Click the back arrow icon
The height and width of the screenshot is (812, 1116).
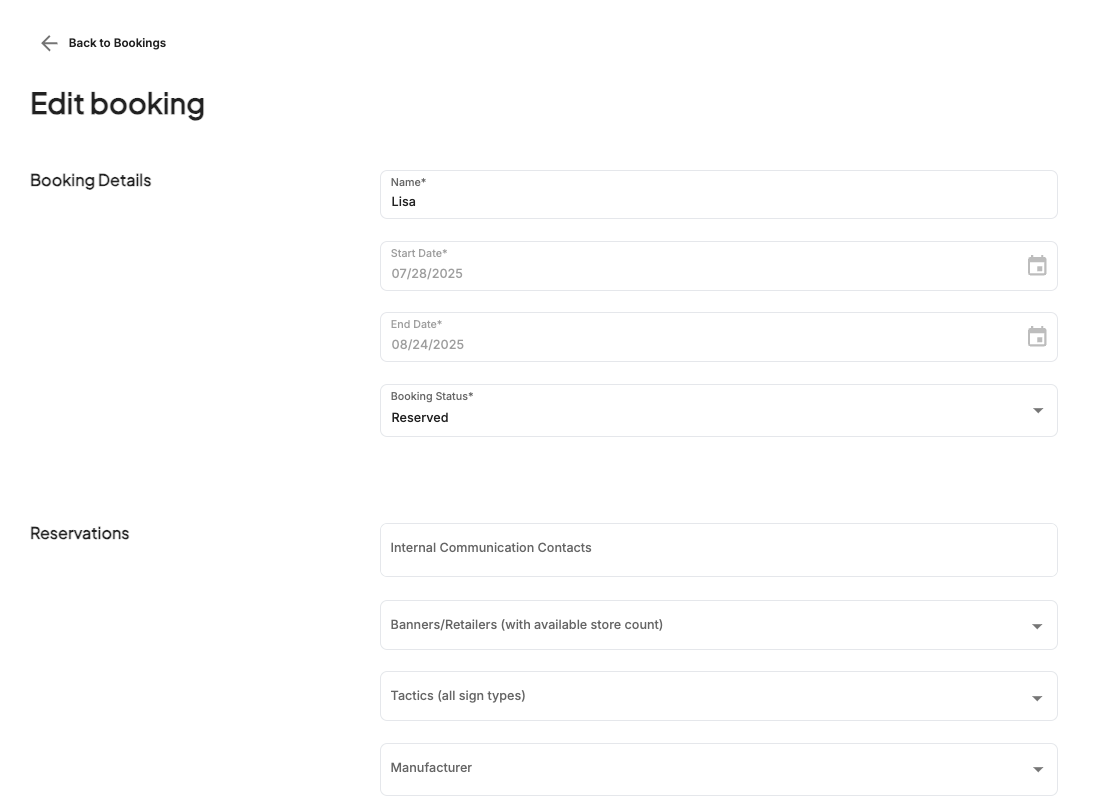(x=49, y=43)
